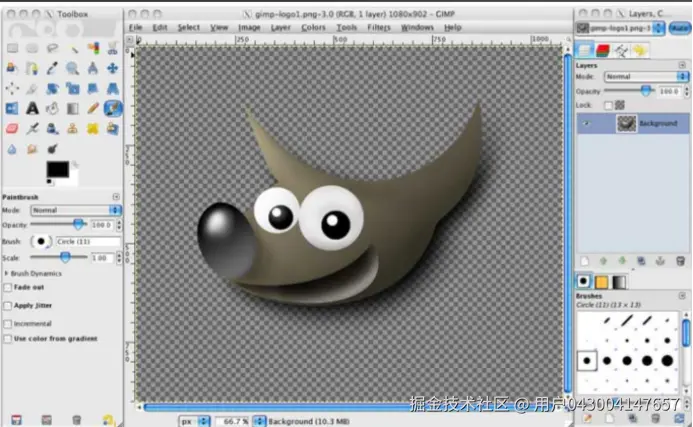Swap foreground and background colors

75,164
